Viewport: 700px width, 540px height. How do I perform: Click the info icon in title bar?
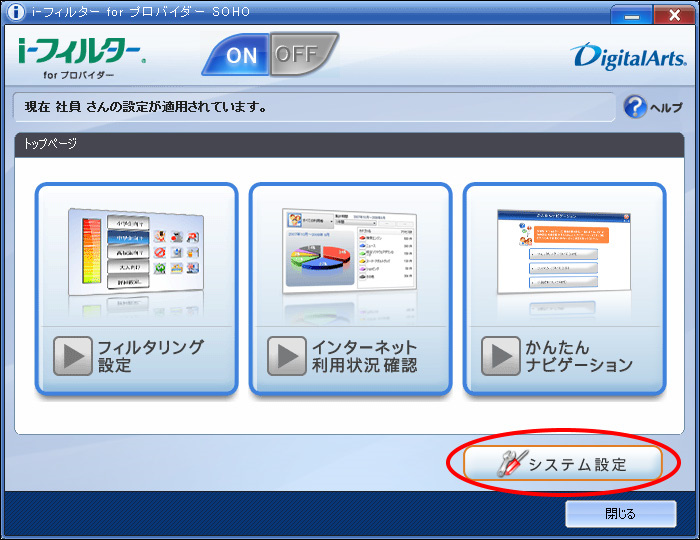point(14,11)
